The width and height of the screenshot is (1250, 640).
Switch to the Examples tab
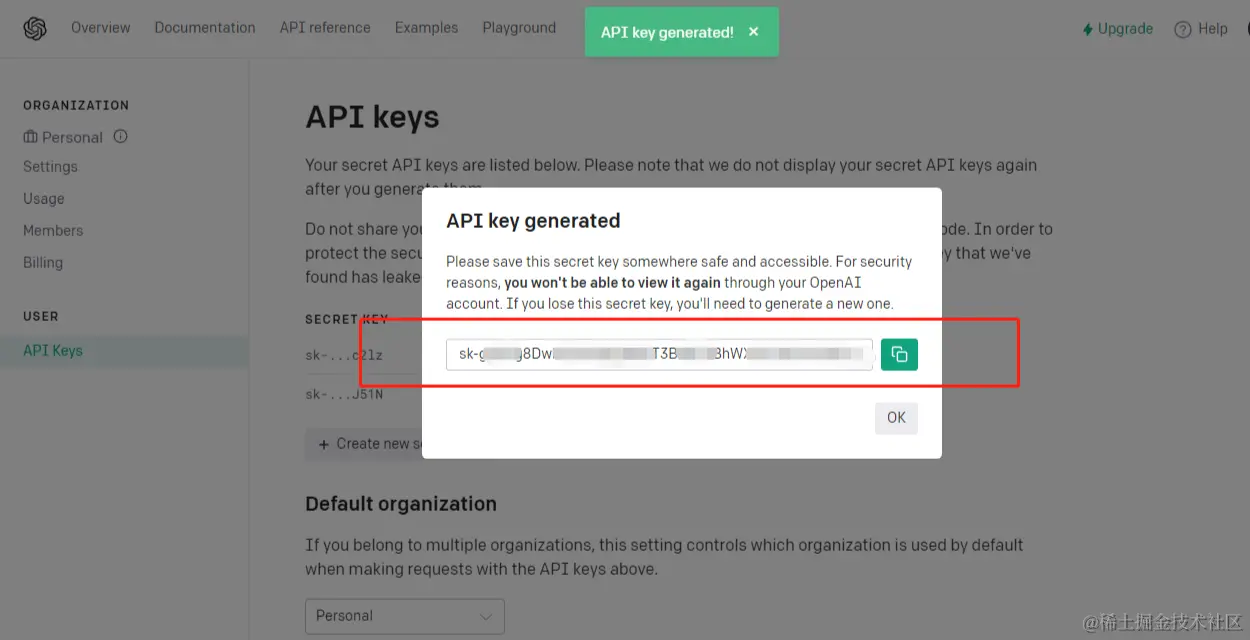click(x=426, y=28)
